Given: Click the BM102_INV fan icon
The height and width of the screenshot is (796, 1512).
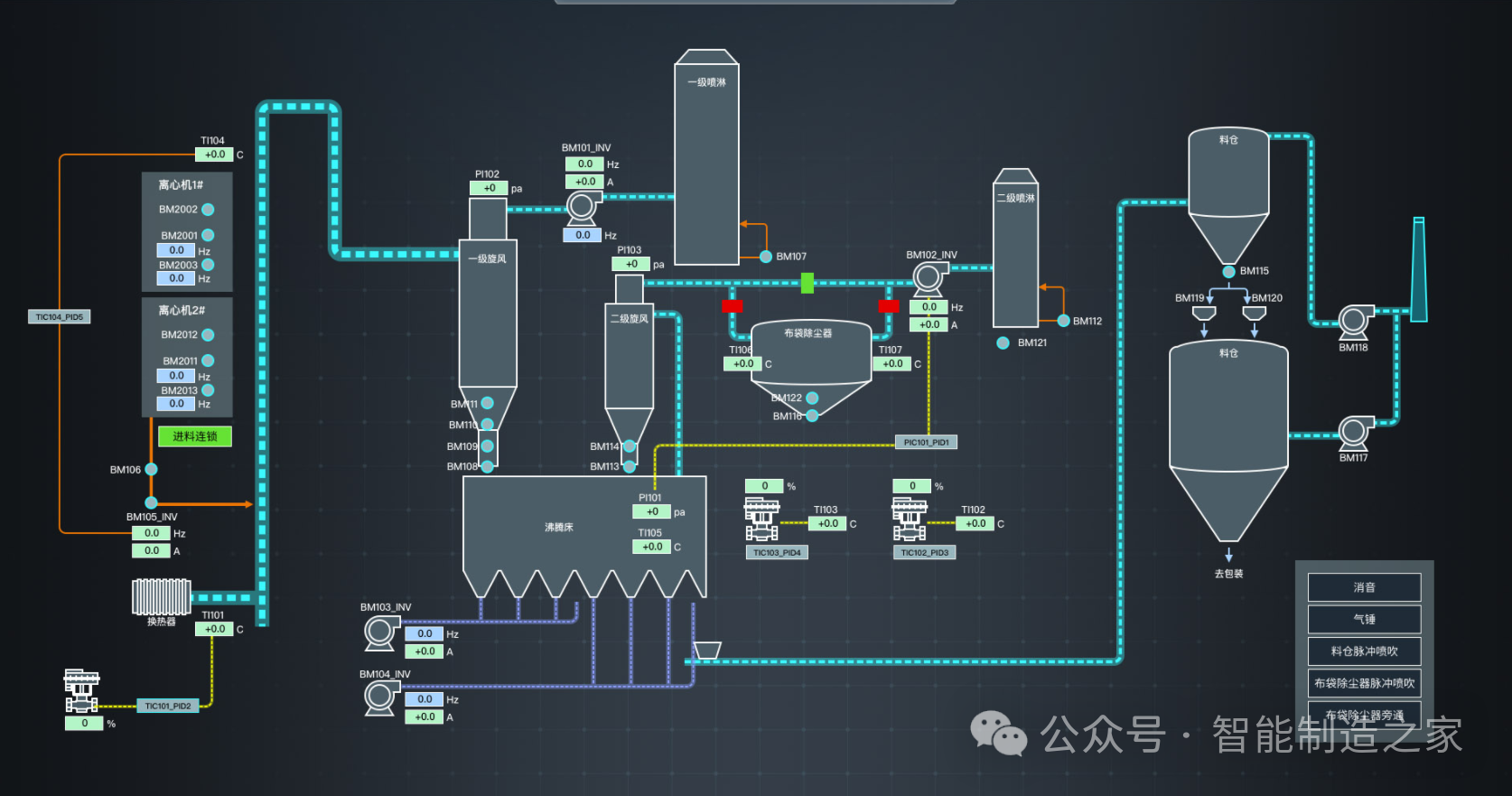Looking at the screenshot, I should pos(928,278).
